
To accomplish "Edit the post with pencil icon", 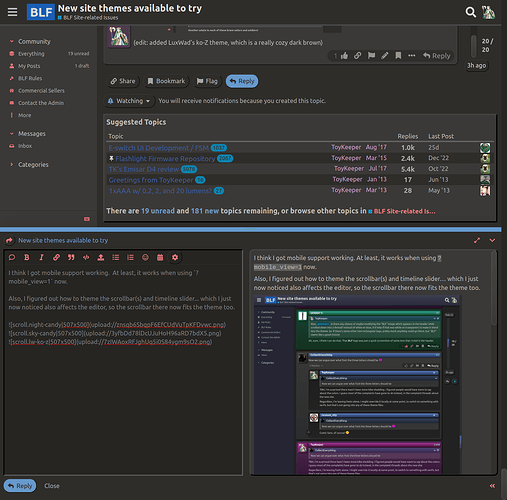I will pyautogui.click(x=385, y=55).
